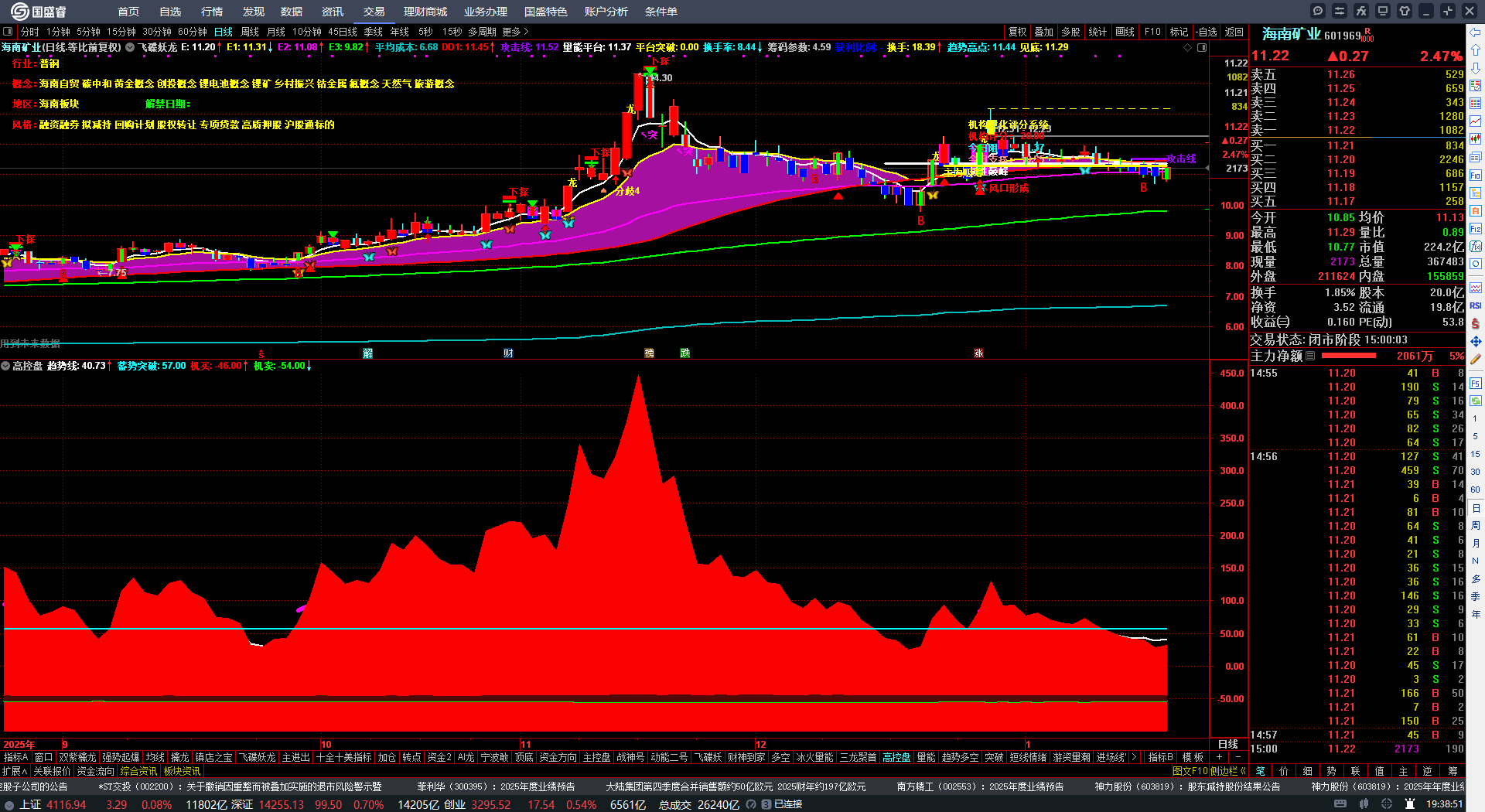The image size is (1485, 812).
Task: Switch to 60分钟 period
Action: pyautogui.click(x=193, y=32)
